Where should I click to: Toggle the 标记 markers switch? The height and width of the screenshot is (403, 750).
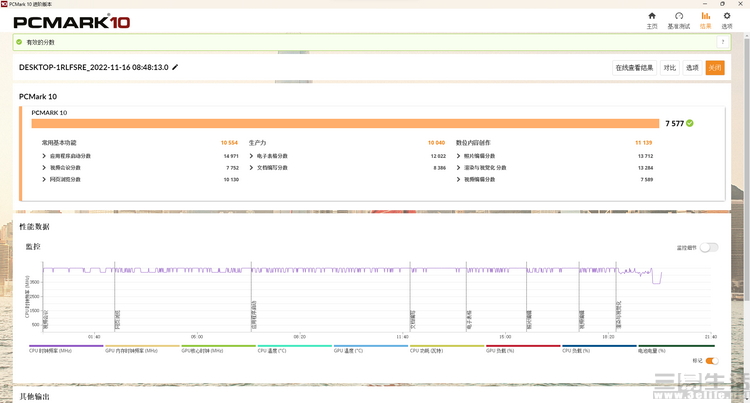[x=711, y=360]
